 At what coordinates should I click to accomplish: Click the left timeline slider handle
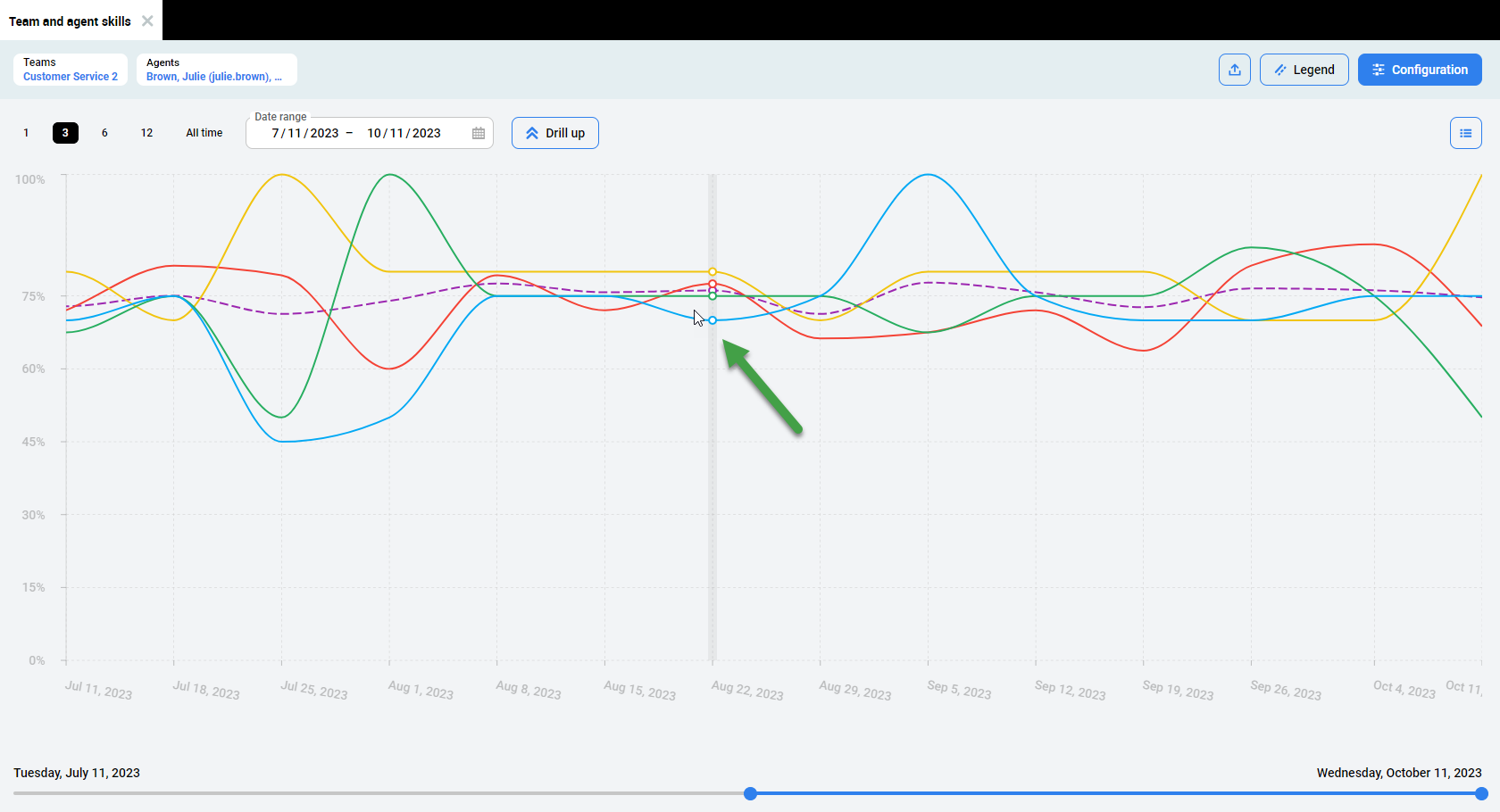point(750,793)
